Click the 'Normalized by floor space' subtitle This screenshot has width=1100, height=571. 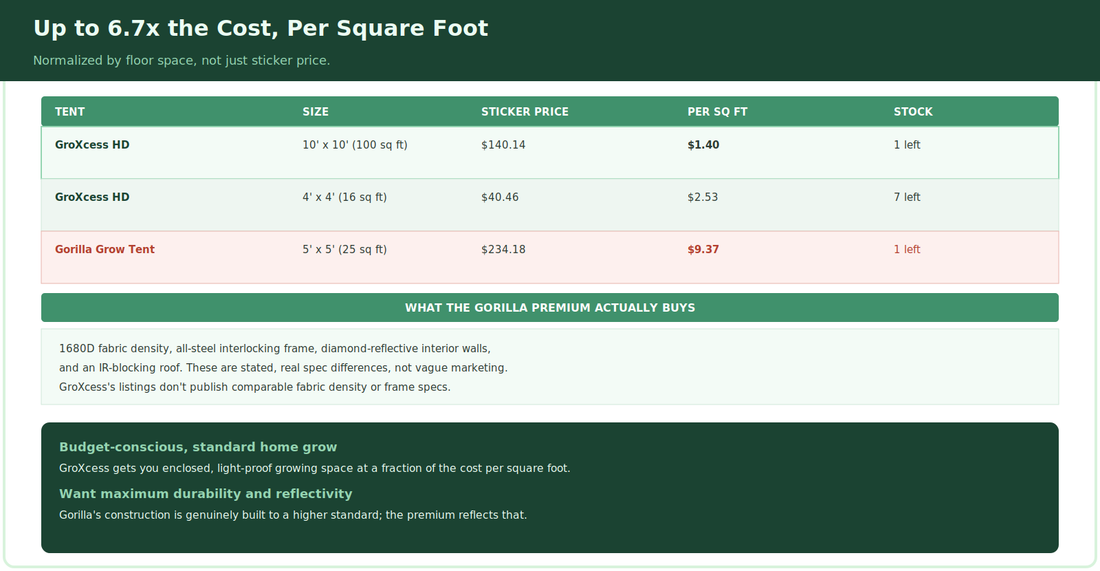pos(181,60)
